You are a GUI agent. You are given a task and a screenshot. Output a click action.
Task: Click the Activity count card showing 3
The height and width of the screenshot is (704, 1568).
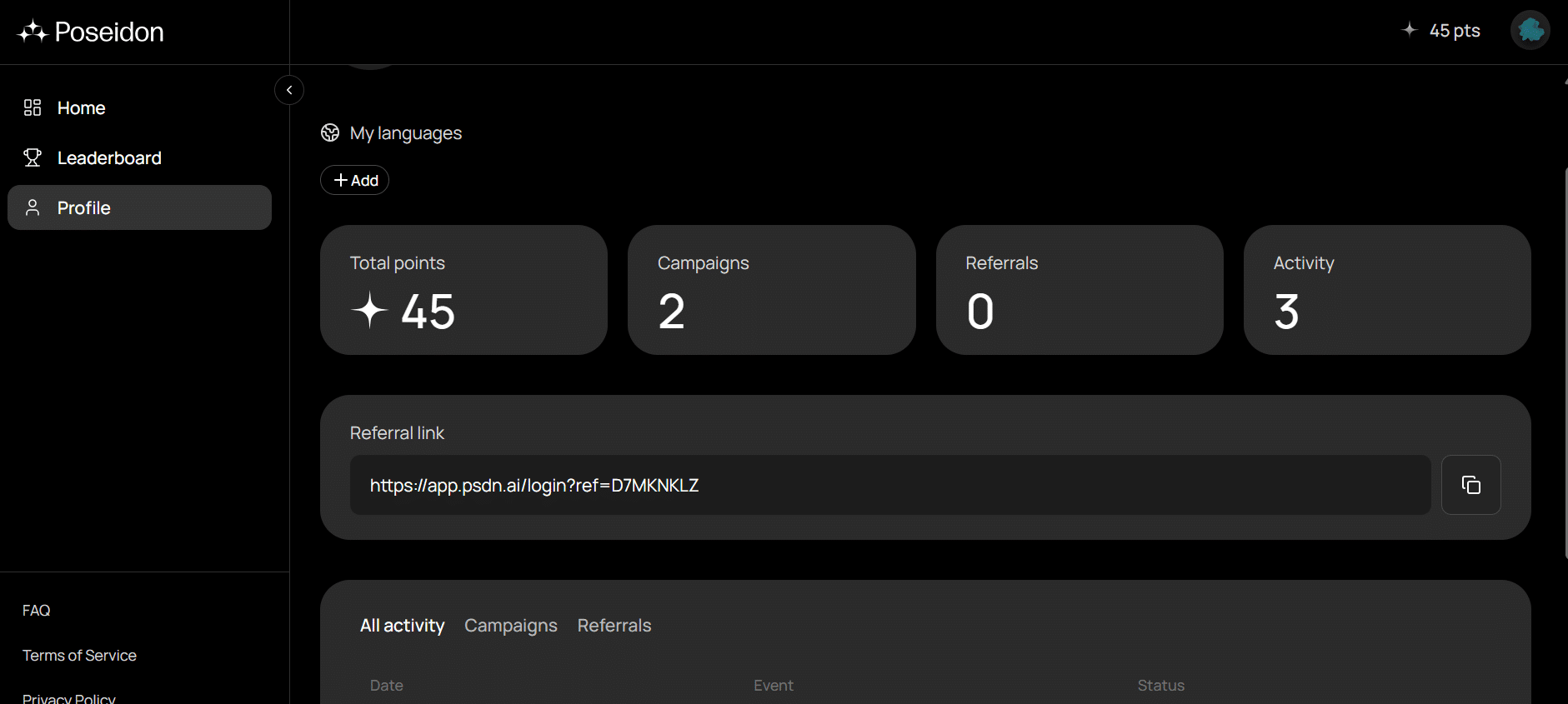pos(1387,290)
